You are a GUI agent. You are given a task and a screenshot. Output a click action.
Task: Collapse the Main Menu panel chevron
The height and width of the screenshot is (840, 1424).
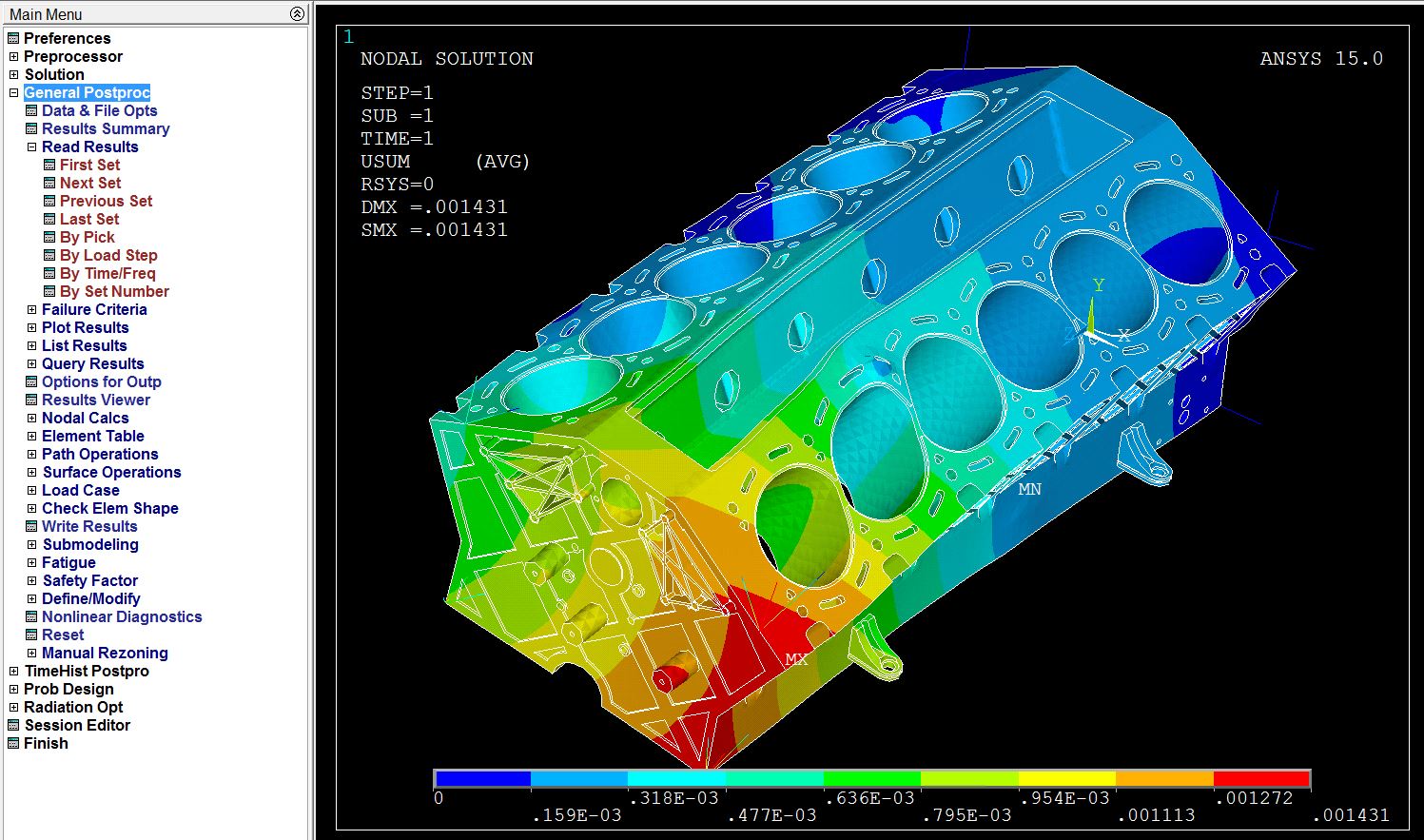pyautogui.click(x=297, y=14)
